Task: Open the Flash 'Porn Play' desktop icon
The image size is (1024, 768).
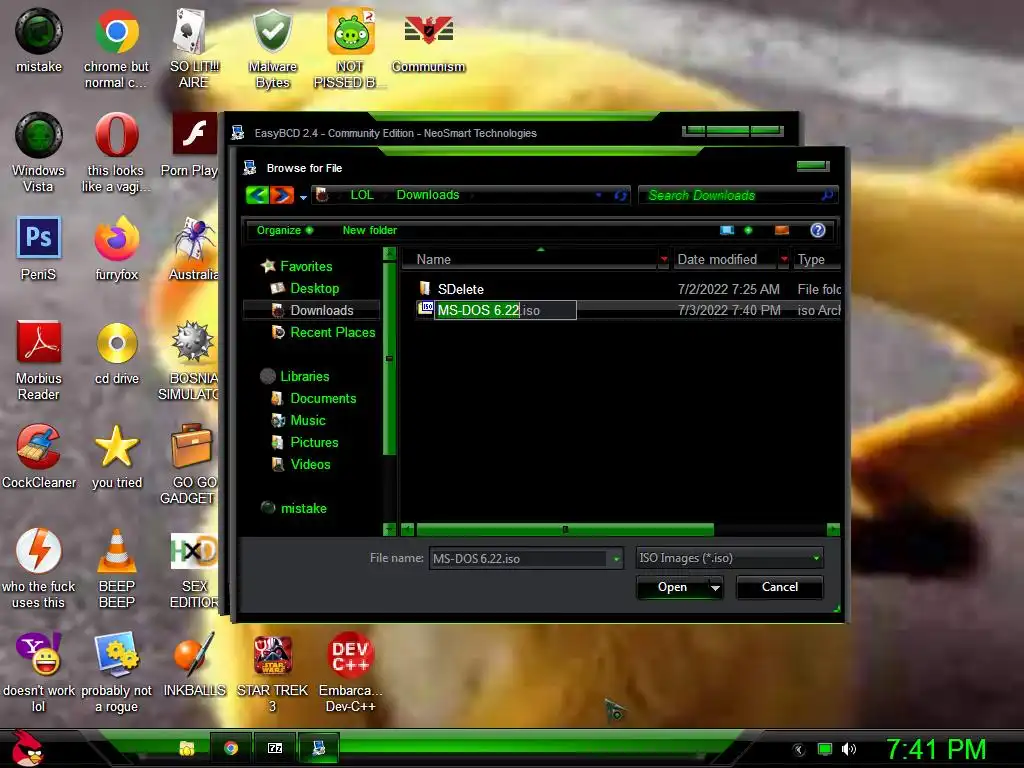Action: [191, 145]
